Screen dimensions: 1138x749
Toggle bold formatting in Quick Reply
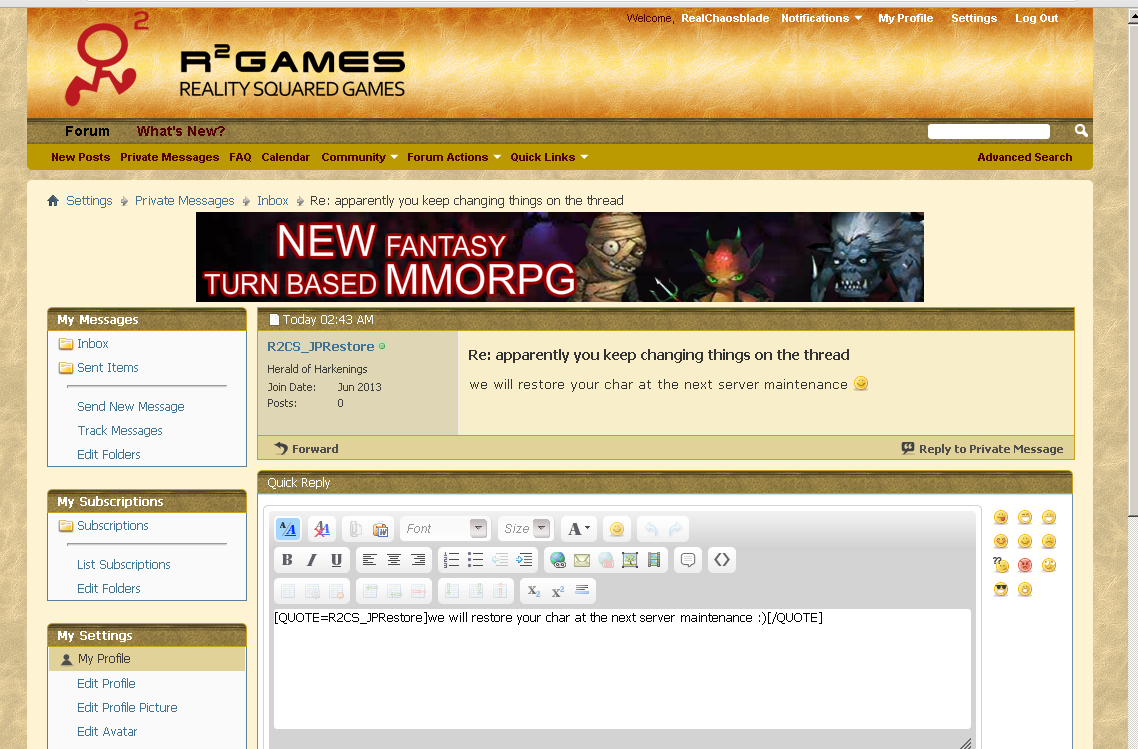point(287,560)
